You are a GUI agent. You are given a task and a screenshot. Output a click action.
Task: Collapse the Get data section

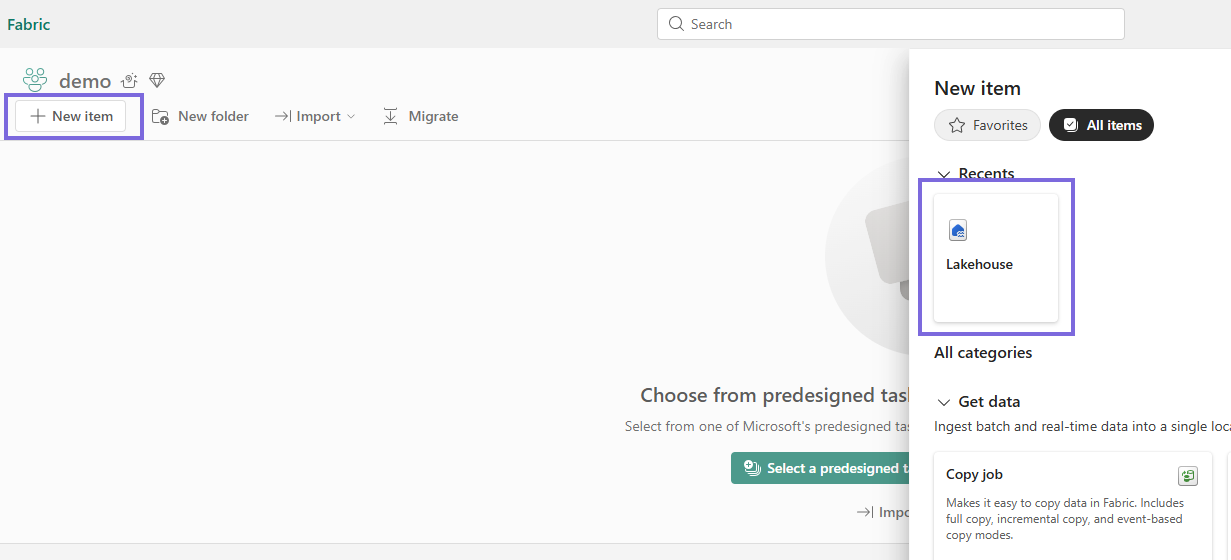(943, 402)
